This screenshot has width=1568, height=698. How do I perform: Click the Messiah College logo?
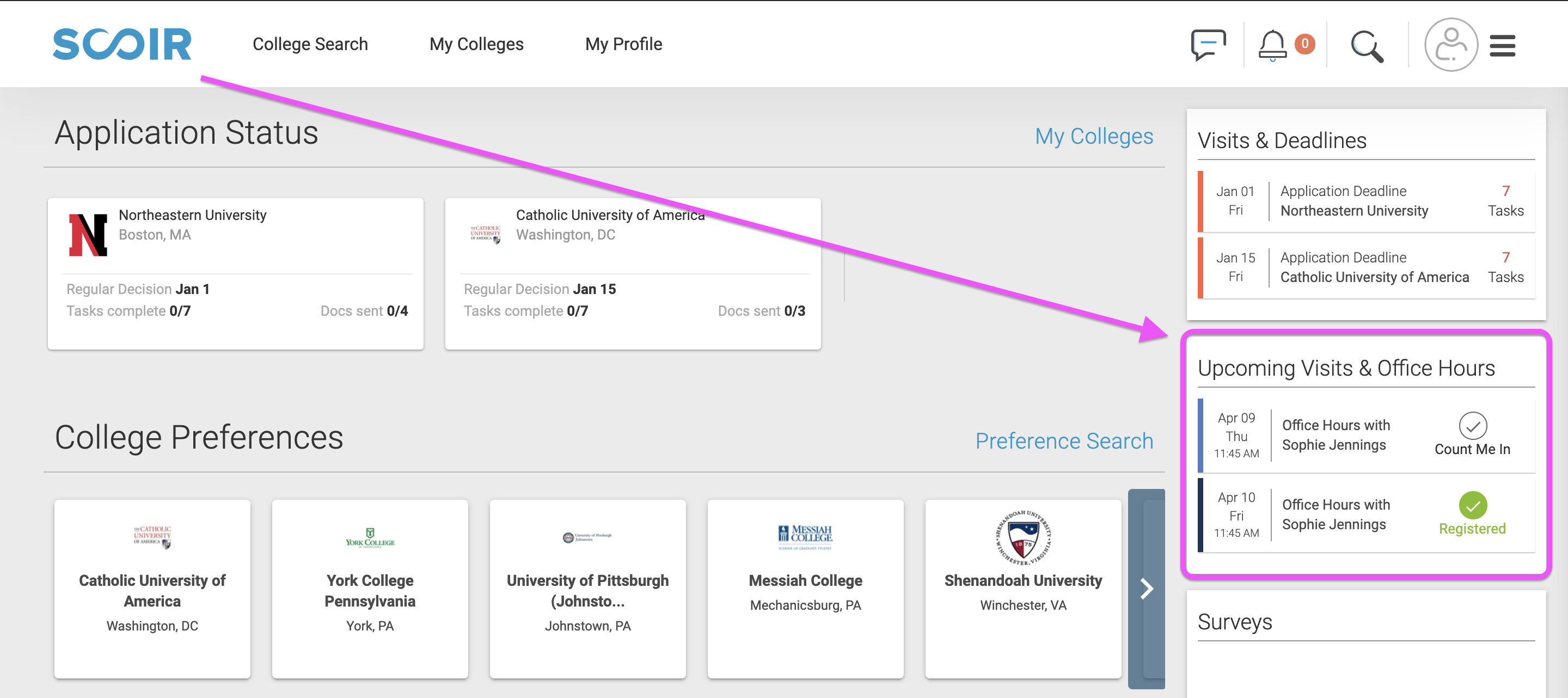tap(805, 537)
